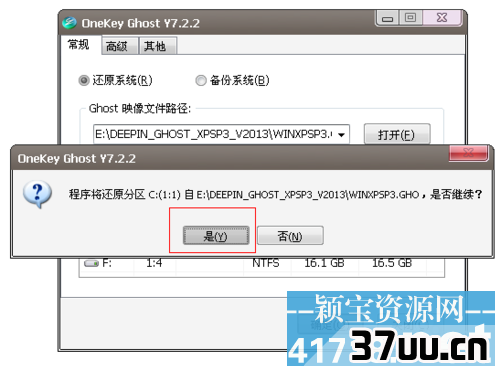This screenshot has height=371, width=500.
Task: Click 打开(F) to browse image file
Action: (397, 134)
